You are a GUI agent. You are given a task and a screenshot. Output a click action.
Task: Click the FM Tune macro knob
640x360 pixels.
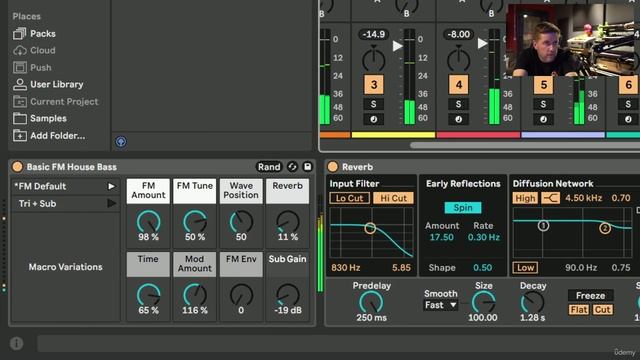coord(195,222)
